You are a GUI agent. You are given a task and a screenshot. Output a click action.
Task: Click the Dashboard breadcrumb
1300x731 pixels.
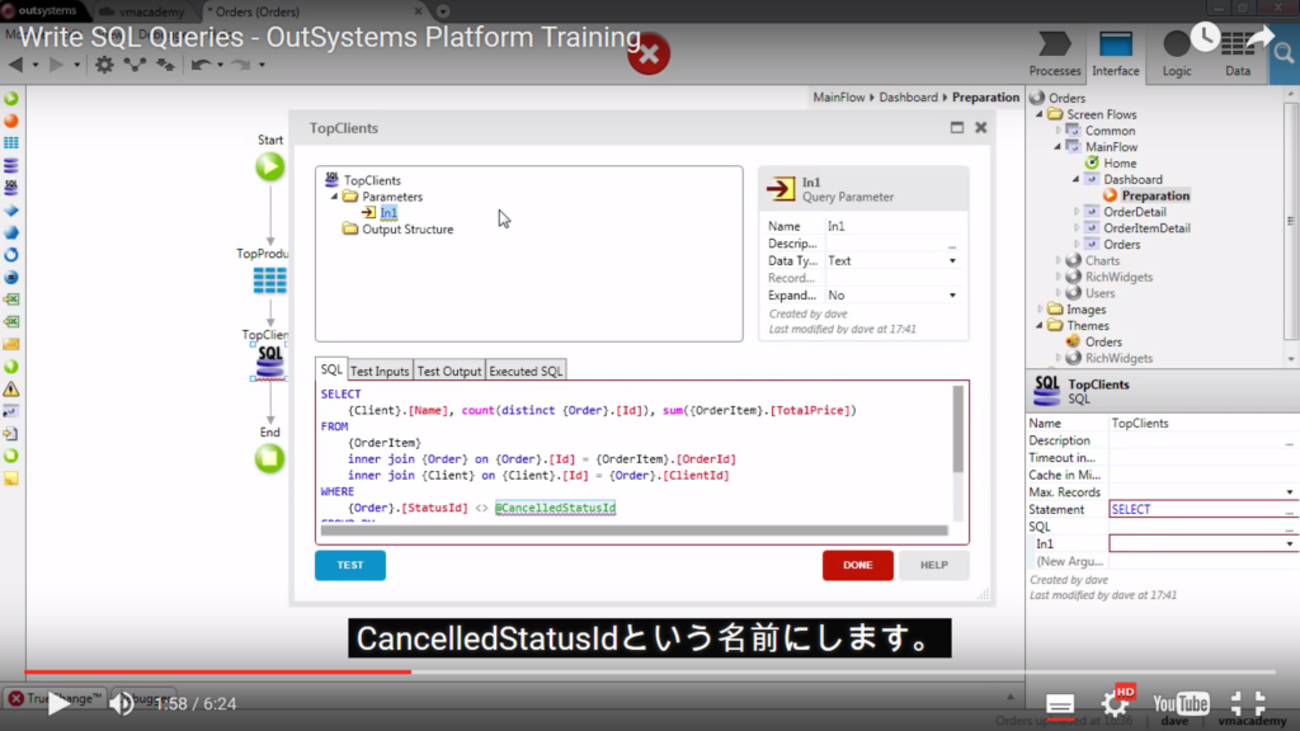pyautogui.click(x=908, y=97)
